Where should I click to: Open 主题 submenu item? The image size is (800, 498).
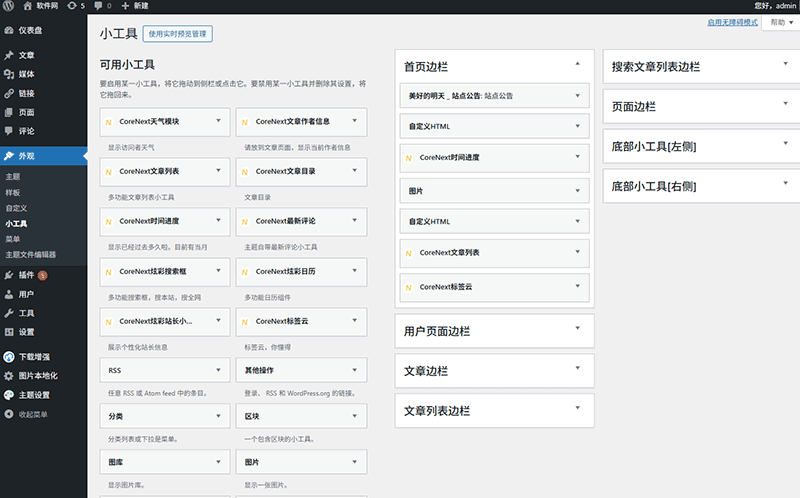point(13,177)
